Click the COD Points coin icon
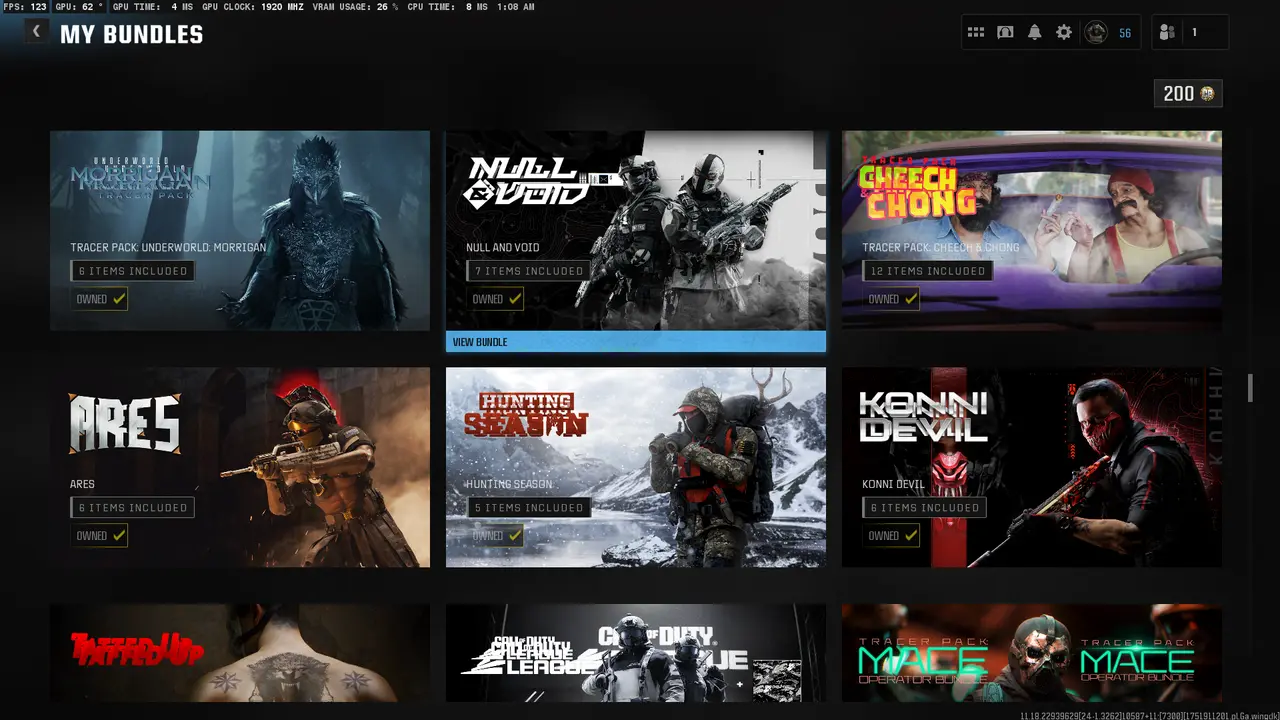The image size is (1280, 720). (1208, 94)
